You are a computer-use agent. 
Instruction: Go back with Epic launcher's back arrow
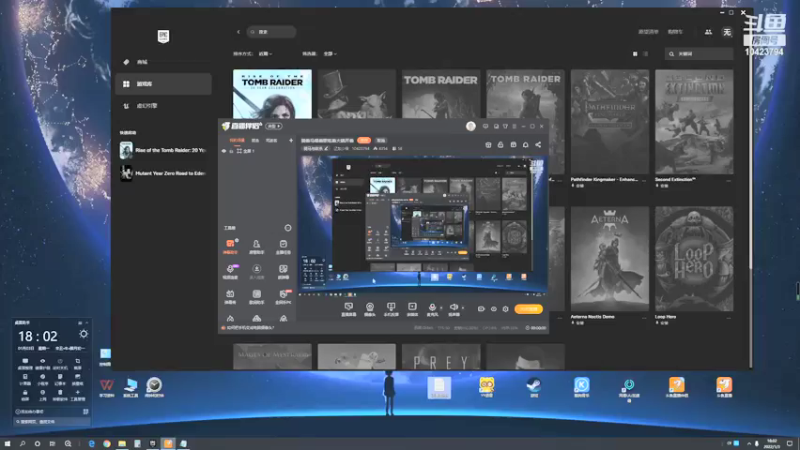238,32
